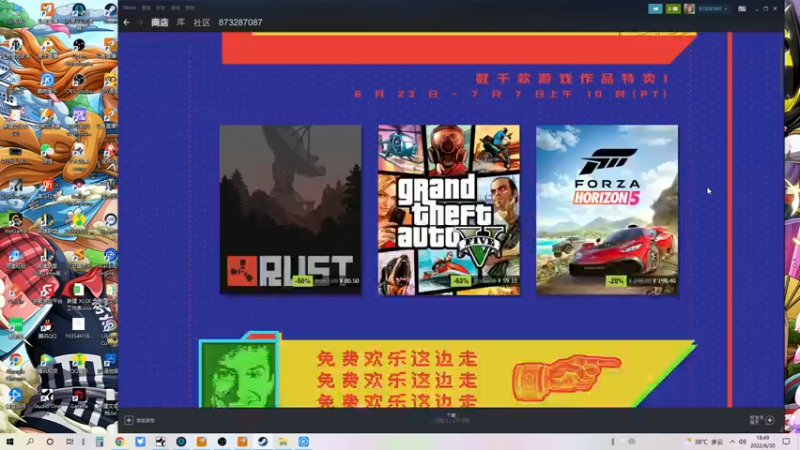Open the Steam menu in title bar
This screenshot has width=800, height=450.
(x=130, y=8)
